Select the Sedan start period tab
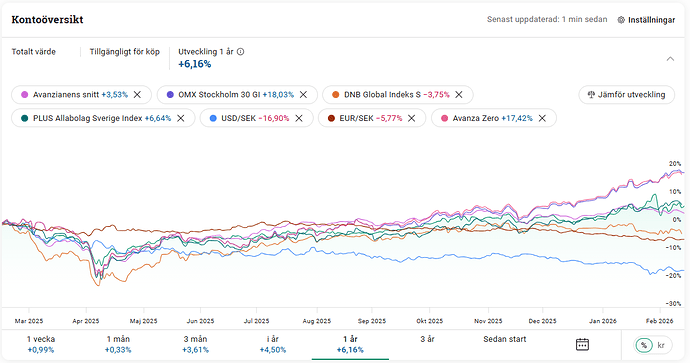This screenshot has height=363, width=690. click(x=505, y=339)
